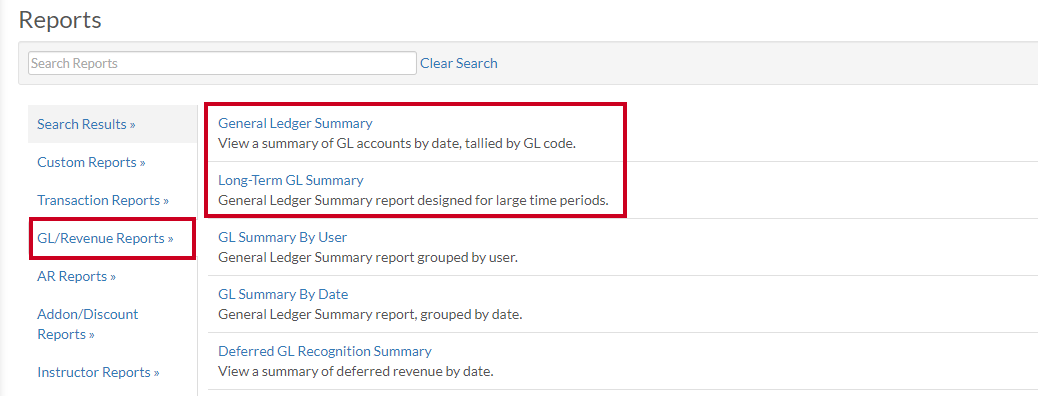Click description 'General Ledger Summary report grouped by user'

click(367, 257)
